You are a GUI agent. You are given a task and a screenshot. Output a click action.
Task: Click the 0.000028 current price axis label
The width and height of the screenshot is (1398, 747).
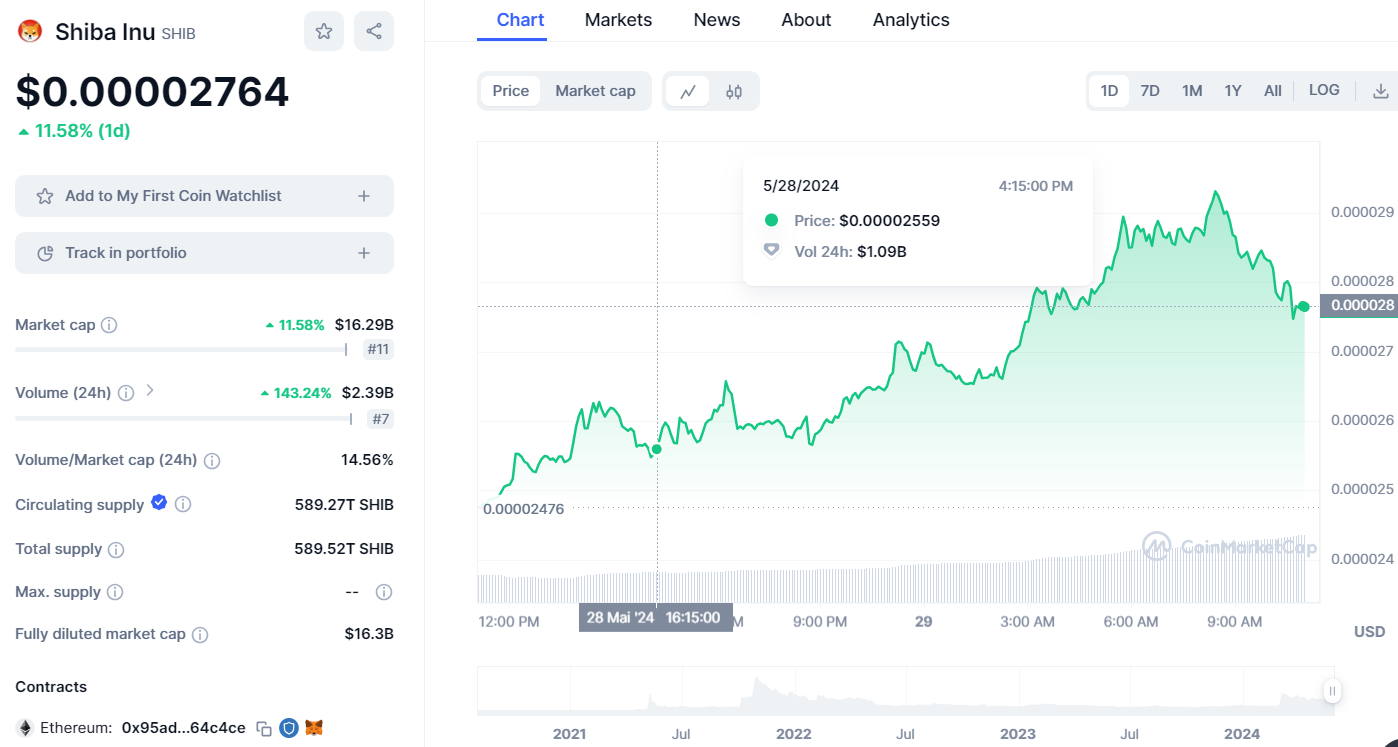pyautogui.click(x=1359, y=306)
